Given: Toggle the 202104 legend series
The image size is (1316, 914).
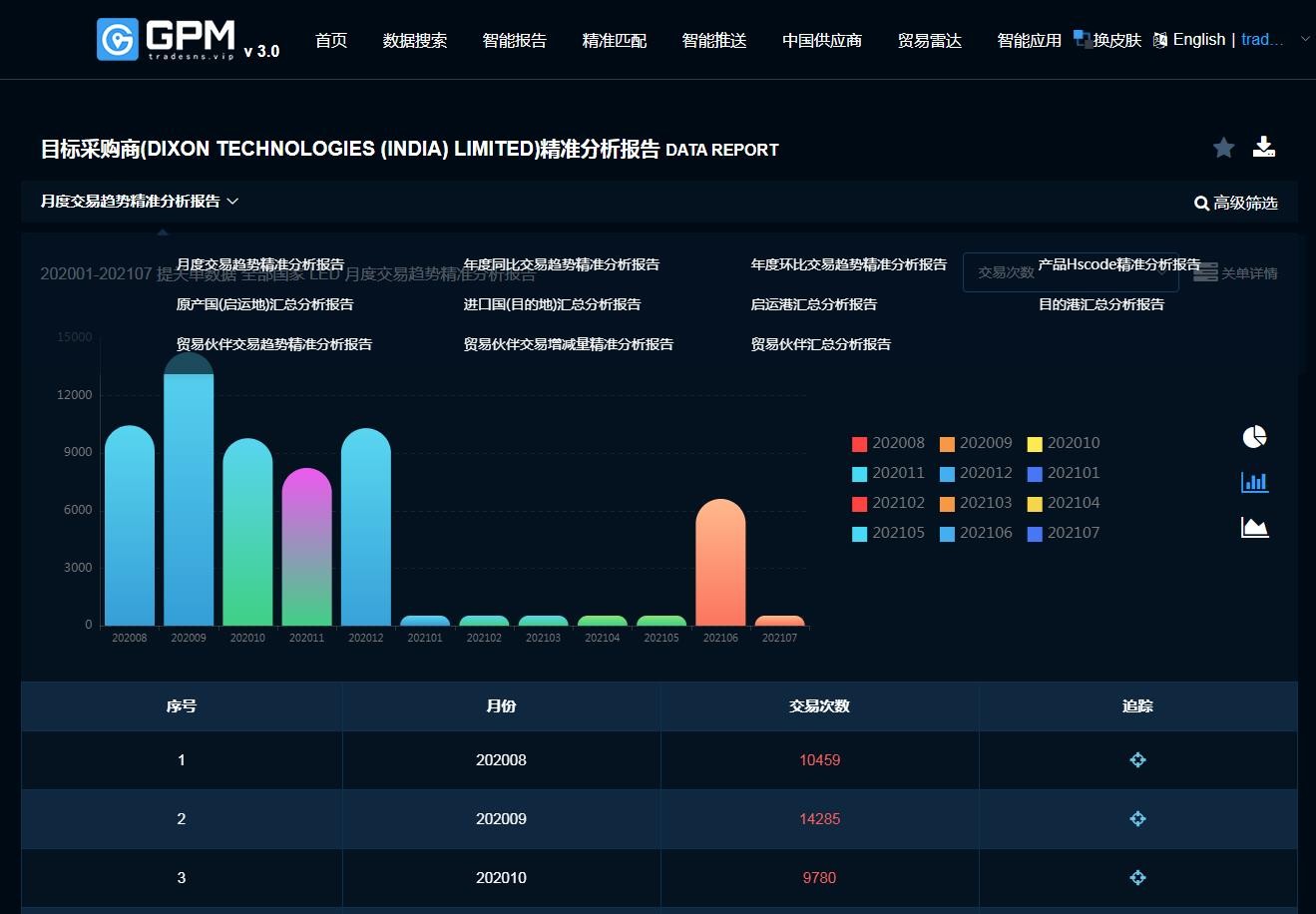Looking at the screenshot, I should coord(1064,503).
